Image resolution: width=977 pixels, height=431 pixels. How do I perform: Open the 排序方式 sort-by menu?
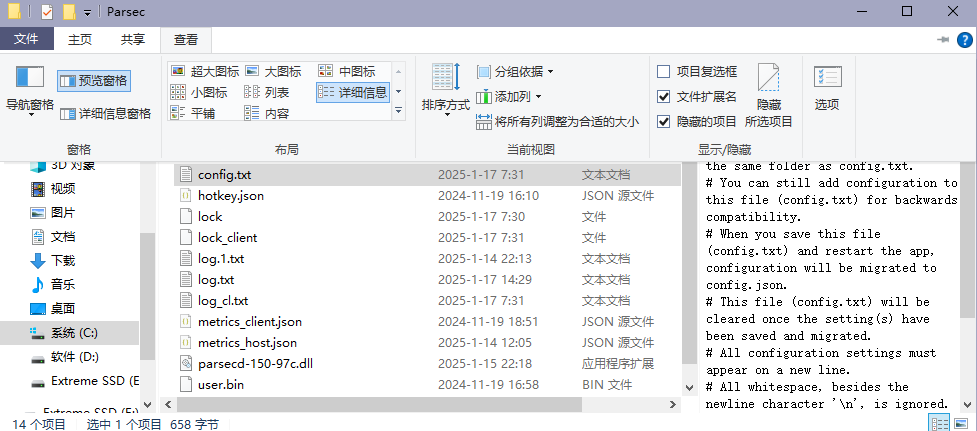tap(446, 88)
